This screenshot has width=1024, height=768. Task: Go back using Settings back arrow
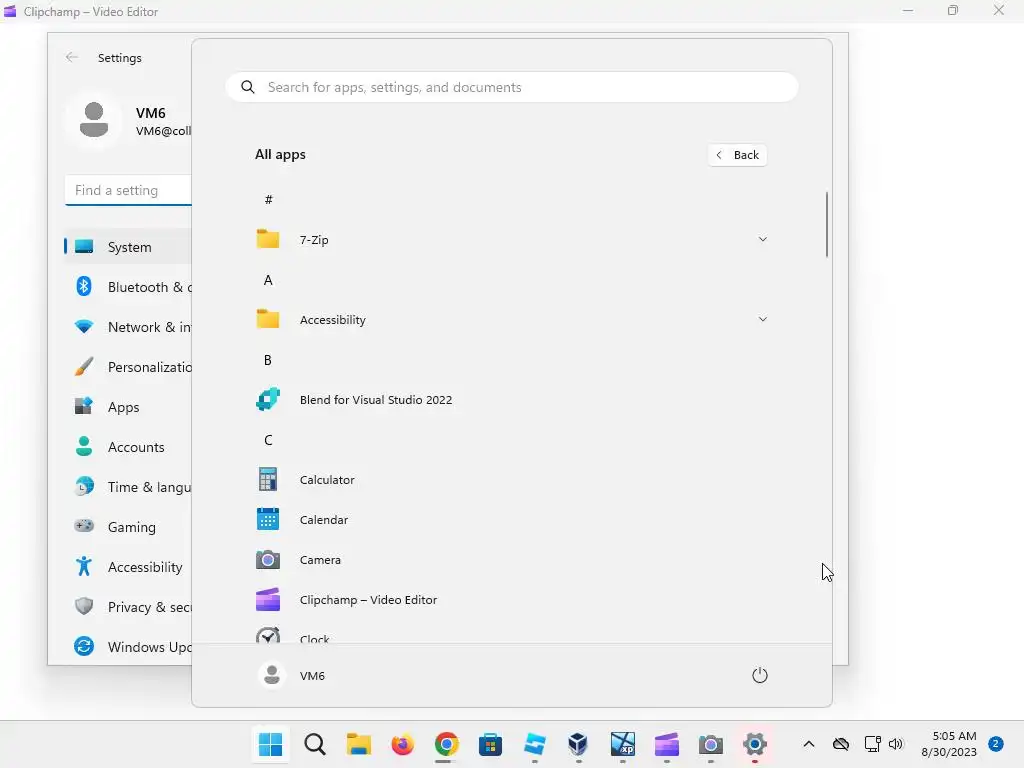72,57
